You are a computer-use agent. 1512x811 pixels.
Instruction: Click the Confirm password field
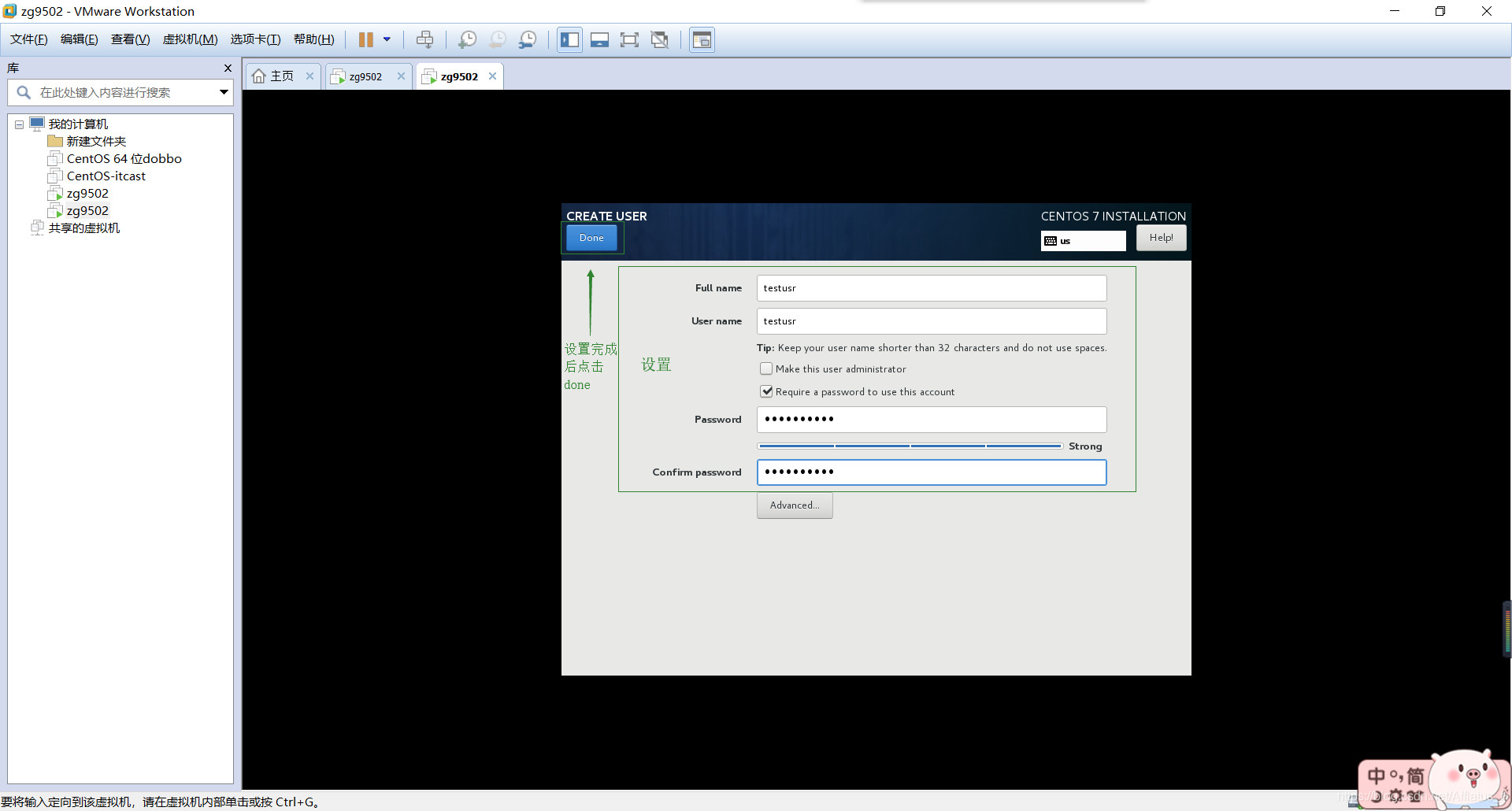coord(932,472)
